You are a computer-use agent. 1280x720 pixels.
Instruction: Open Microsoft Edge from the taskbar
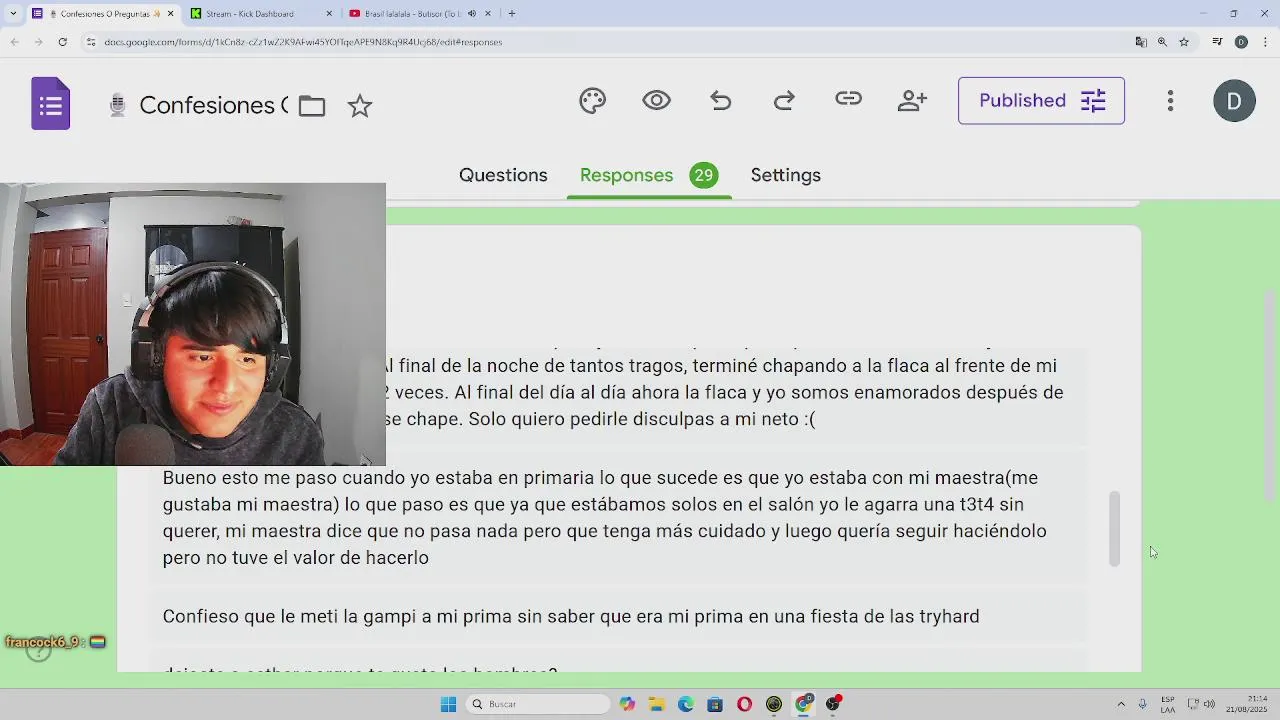point(686,704)
